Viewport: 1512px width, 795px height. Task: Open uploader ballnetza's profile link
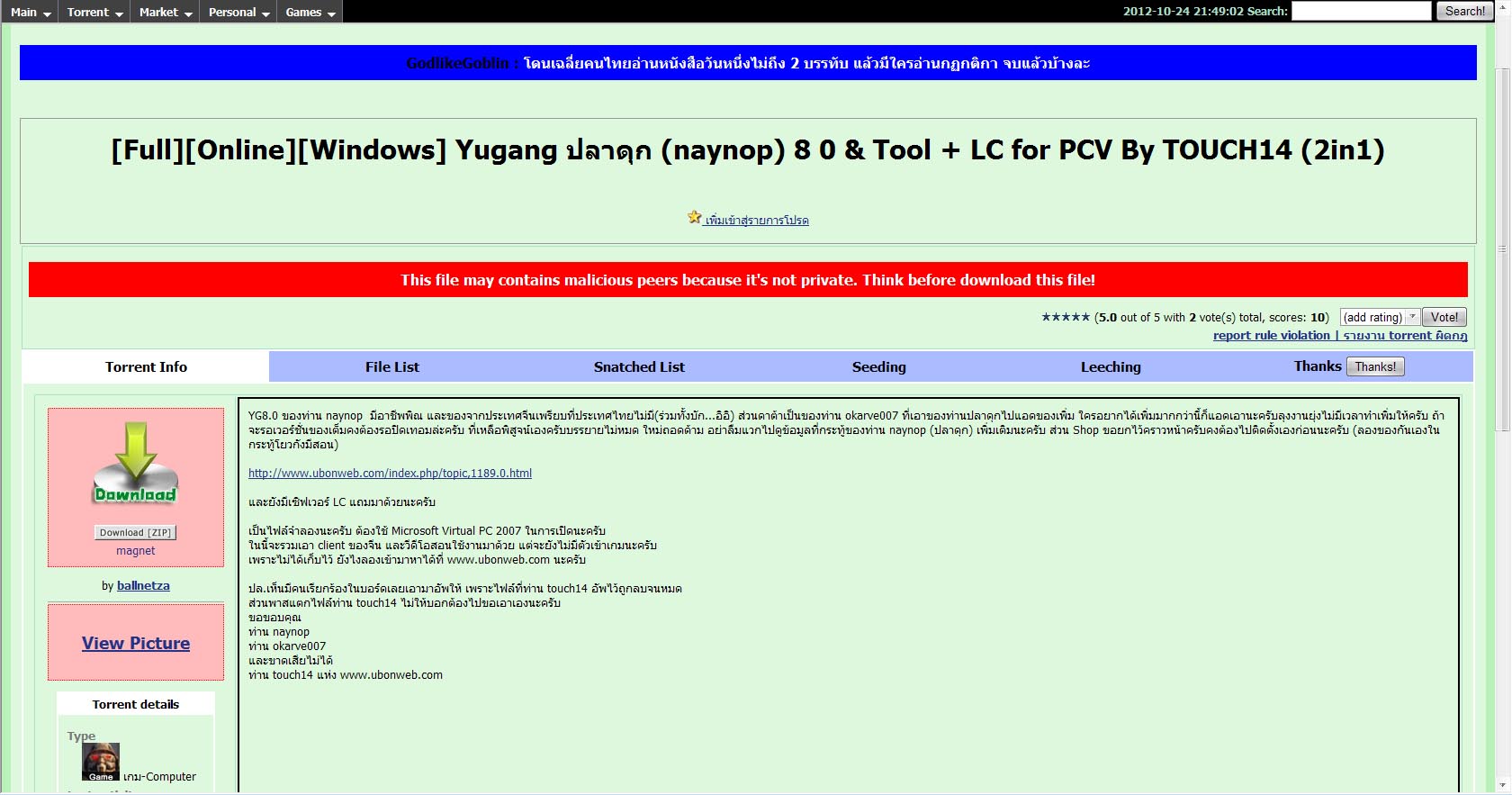(143, 585)
